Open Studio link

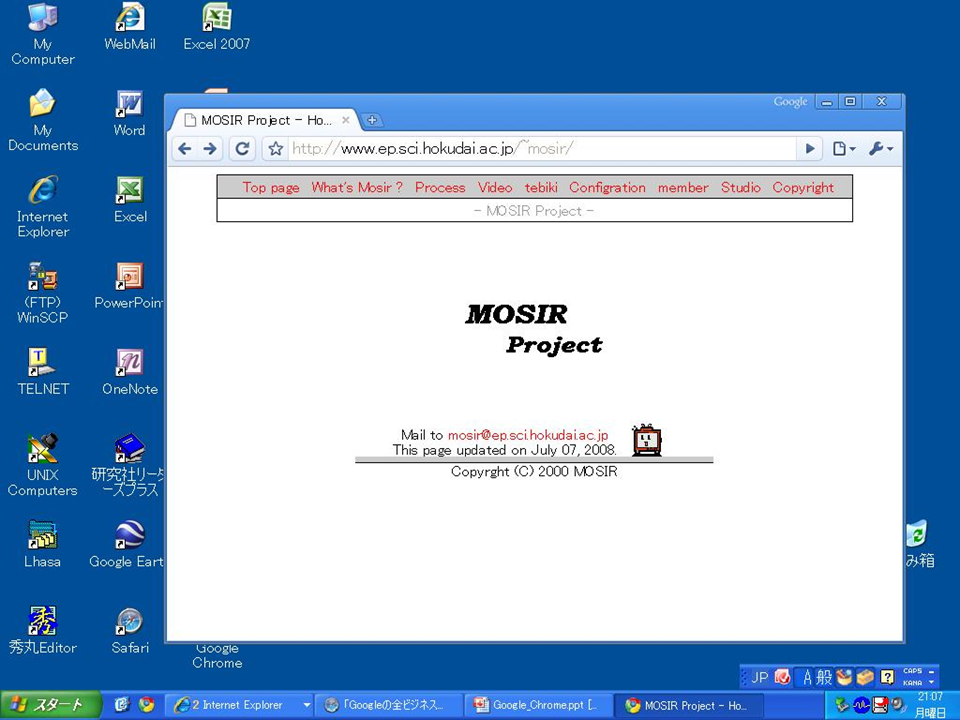740,187
